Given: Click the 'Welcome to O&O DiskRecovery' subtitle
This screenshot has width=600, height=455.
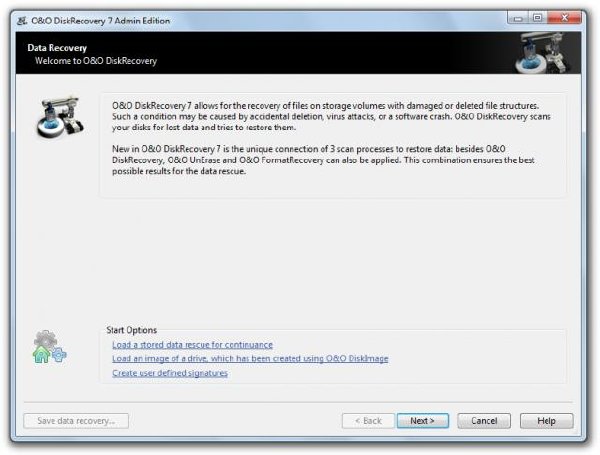Looking at the screenshot, I should pos(96,61).
